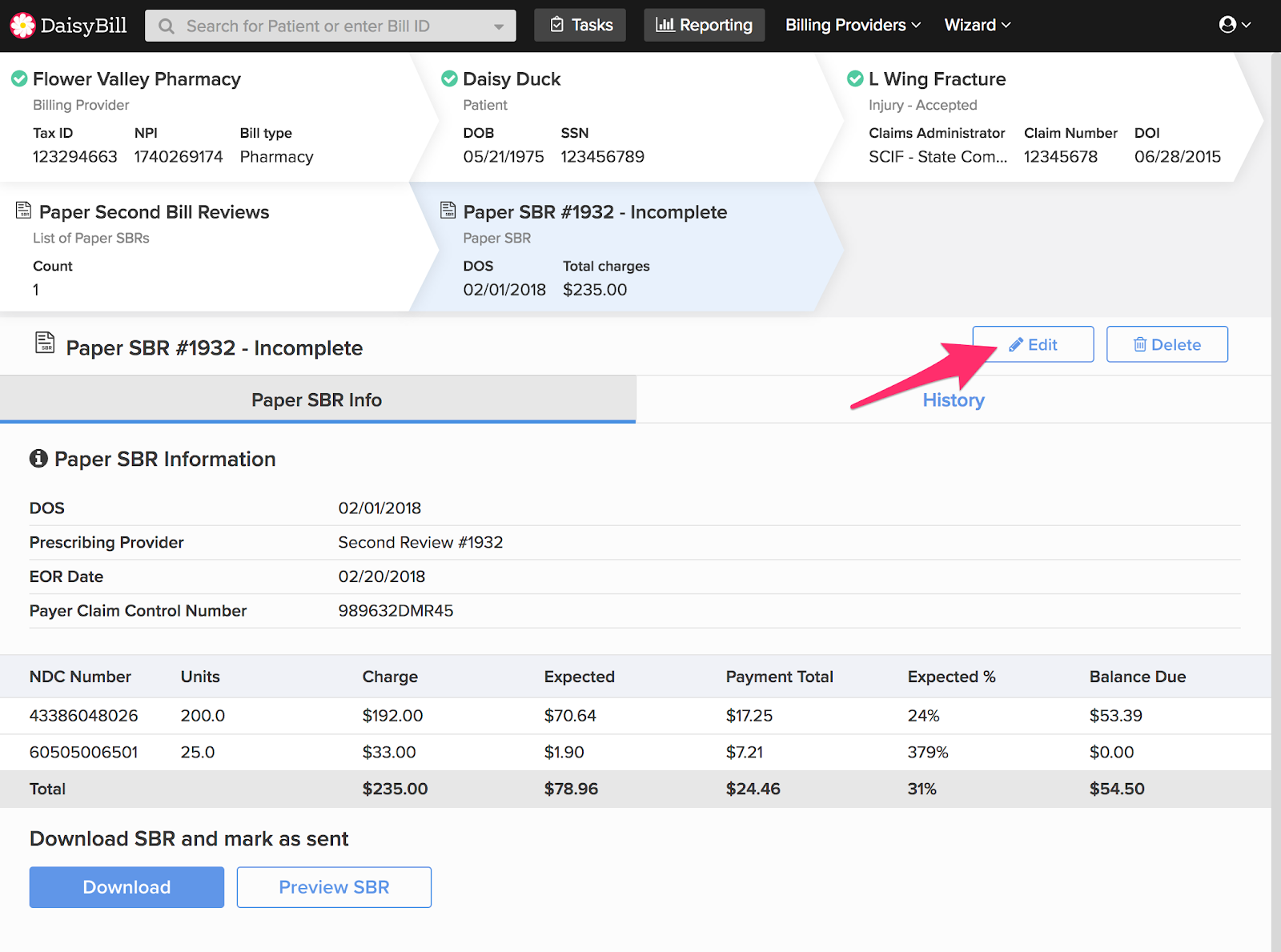This screenshot has width=1281, height=952.
Task: Open the Tasks page
Action: tap(580, 25)
